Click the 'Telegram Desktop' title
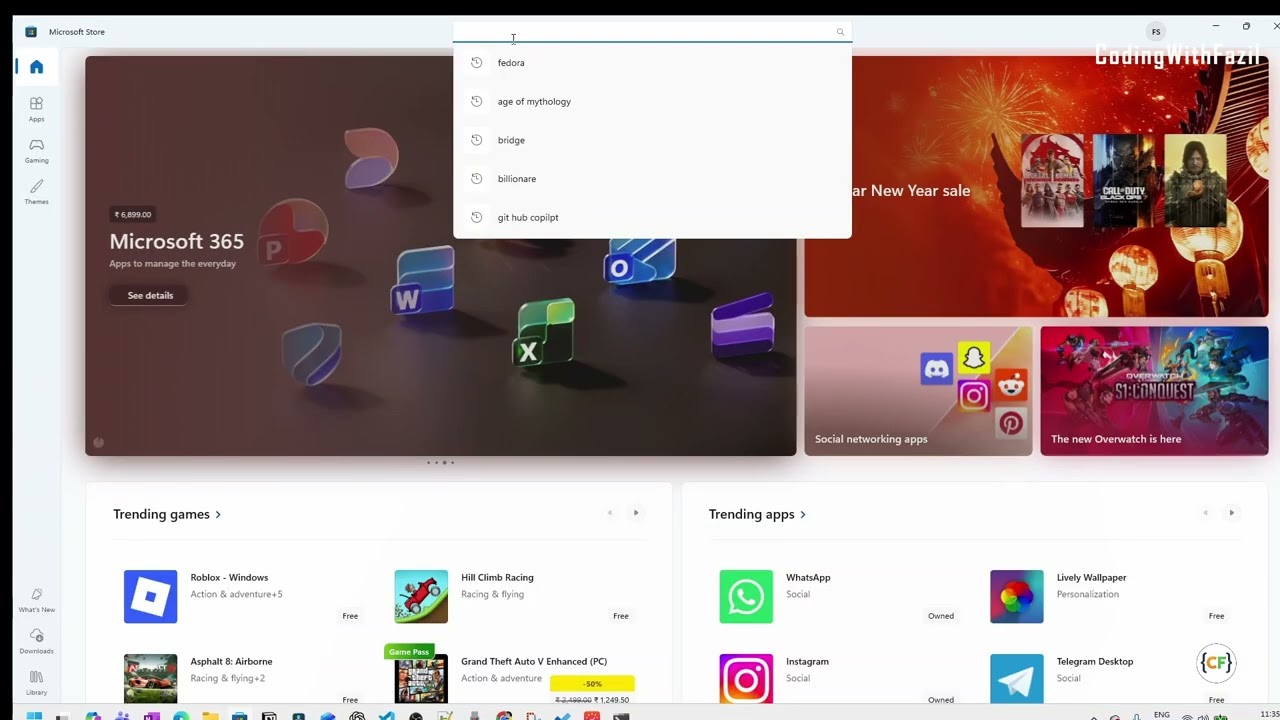The image size is (1280, 720). [x=1095, y=661]
